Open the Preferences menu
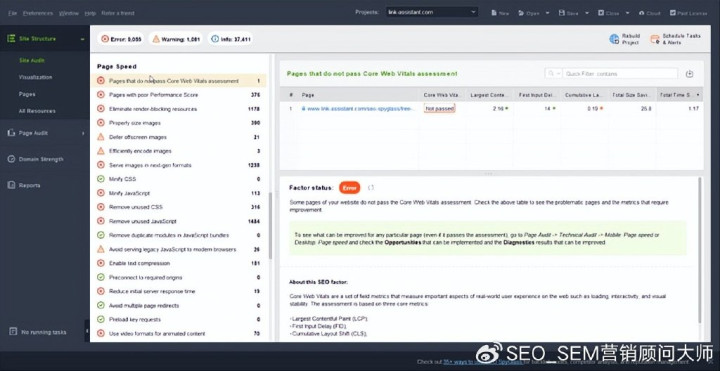The image size is (720, 371). 38,13
